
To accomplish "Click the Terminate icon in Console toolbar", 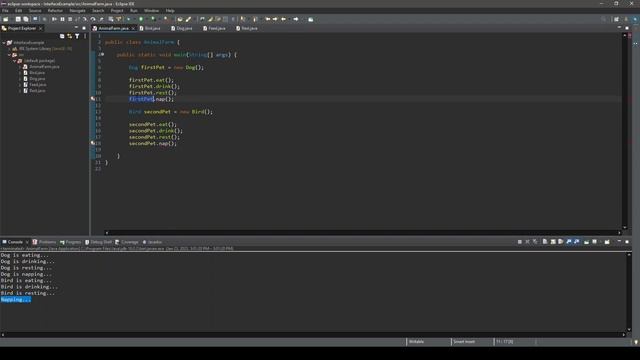I will click(x=520, y=242).
